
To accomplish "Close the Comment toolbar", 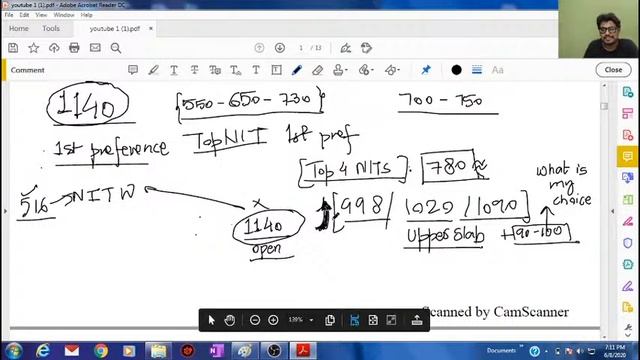I will [613, 70].
